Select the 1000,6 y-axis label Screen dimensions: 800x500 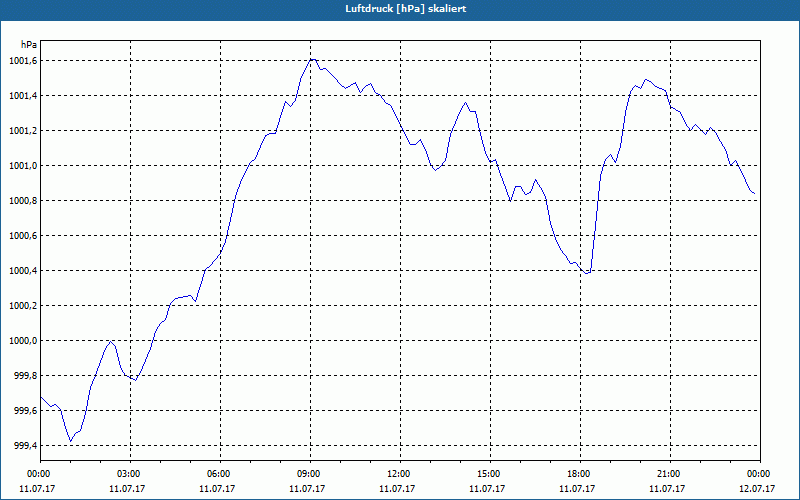coord(23,236)
